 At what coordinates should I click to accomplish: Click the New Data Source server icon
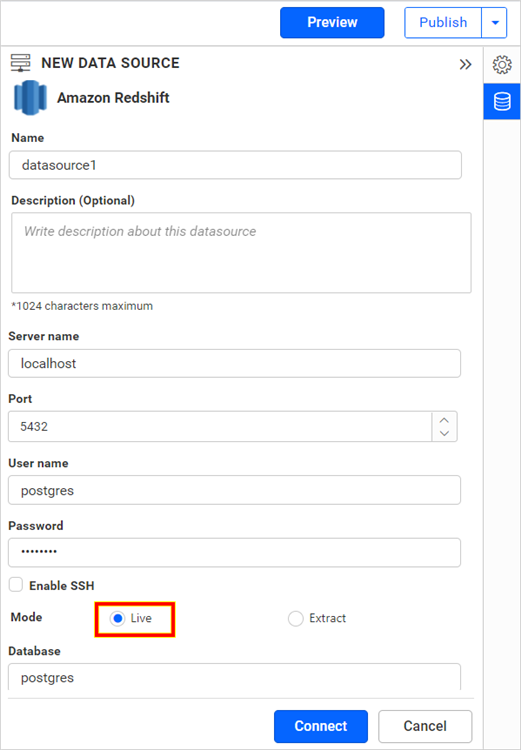click(x=21, y=63)
